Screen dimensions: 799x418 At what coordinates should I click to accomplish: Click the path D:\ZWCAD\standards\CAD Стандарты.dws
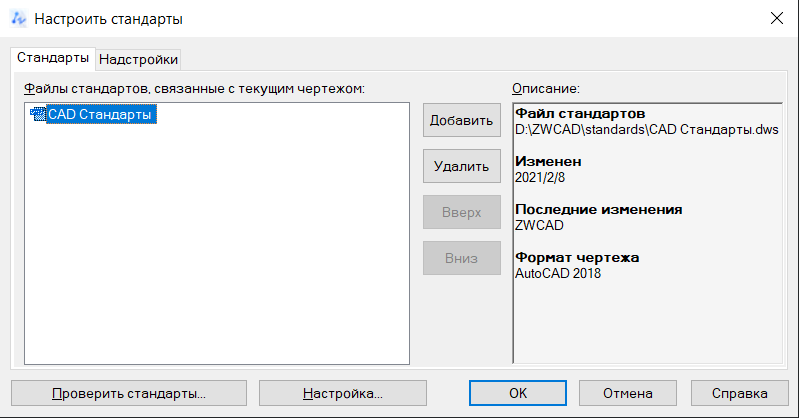point(647,129)
